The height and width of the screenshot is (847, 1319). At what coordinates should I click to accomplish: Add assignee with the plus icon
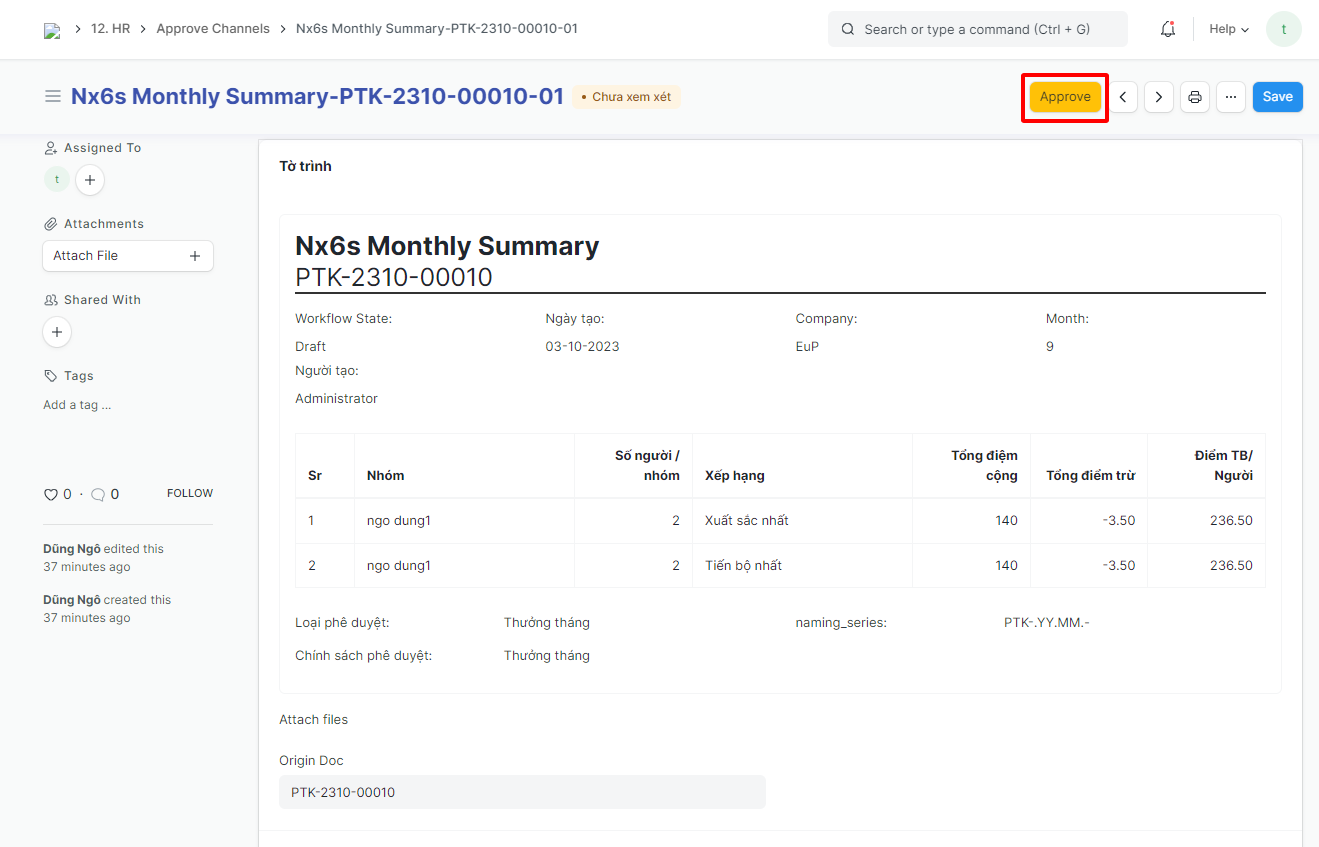(x=90, y=180)
